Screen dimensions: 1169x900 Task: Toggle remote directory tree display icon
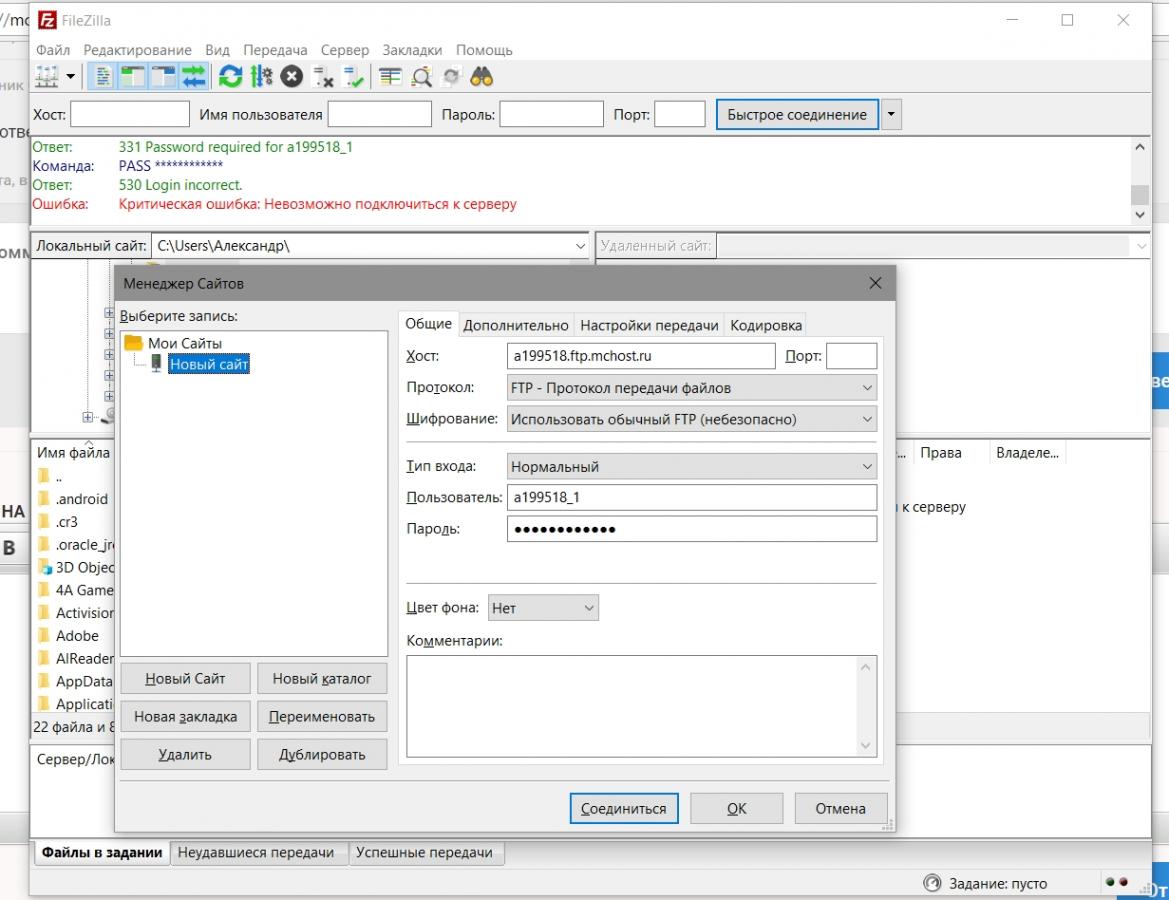point(163,76)
